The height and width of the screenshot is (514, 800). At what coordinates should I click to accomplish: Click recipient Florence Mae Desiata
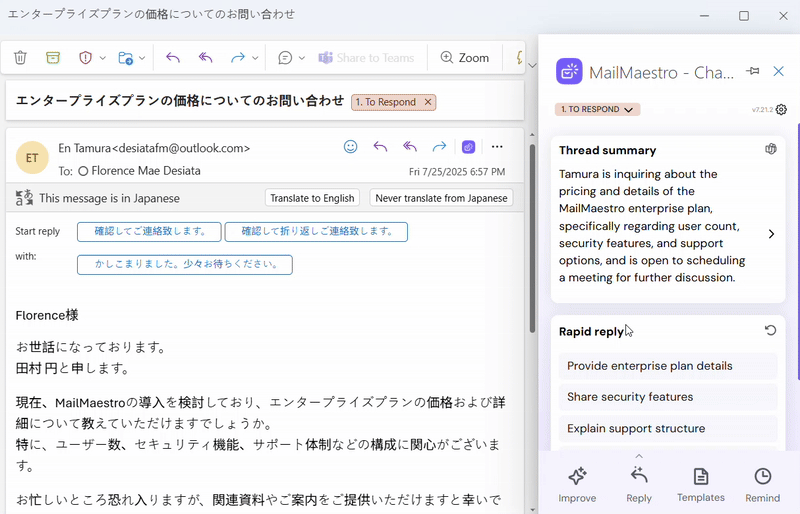point(145,171)
